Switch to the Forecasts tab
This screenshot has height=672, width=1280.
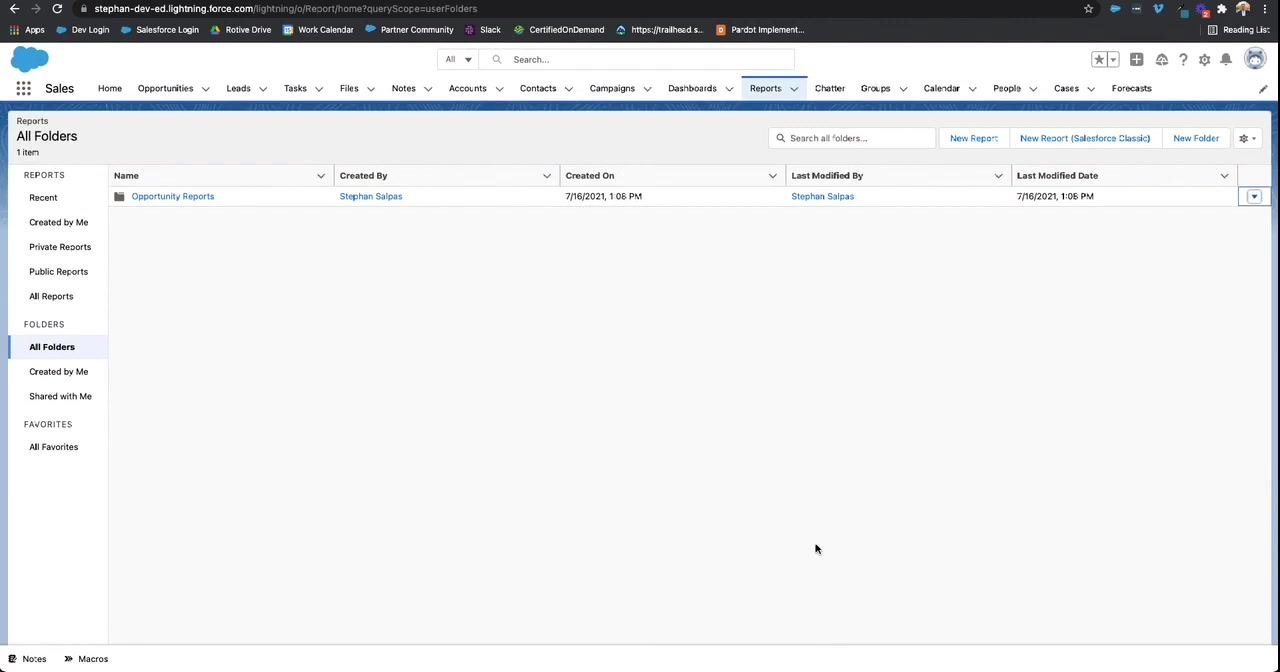pos(1131,88)
